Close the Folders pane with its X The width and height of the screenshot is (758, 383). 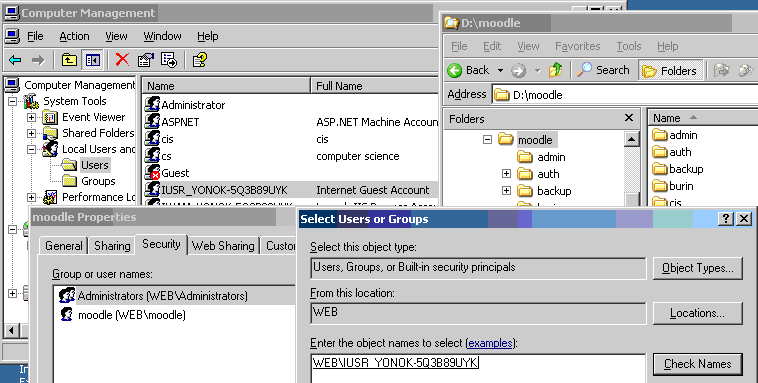[628, 118]
